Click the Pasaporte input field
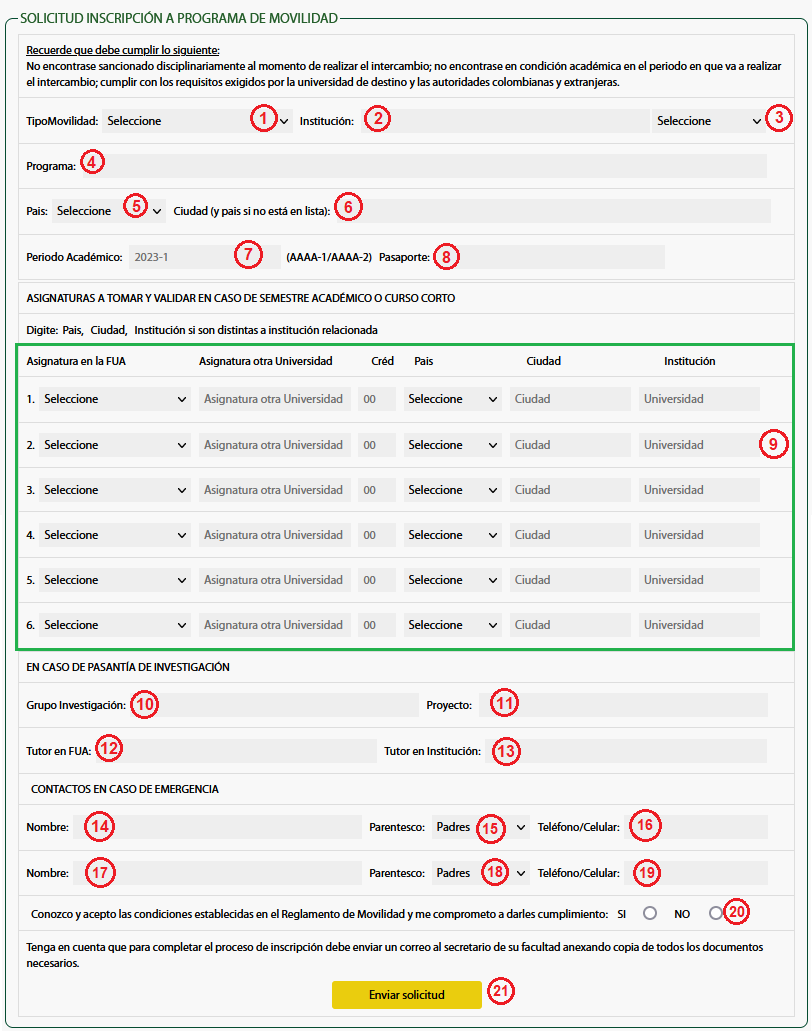Image resolution: width=812 pixels, height=1033 pixels. click(549, 257)
